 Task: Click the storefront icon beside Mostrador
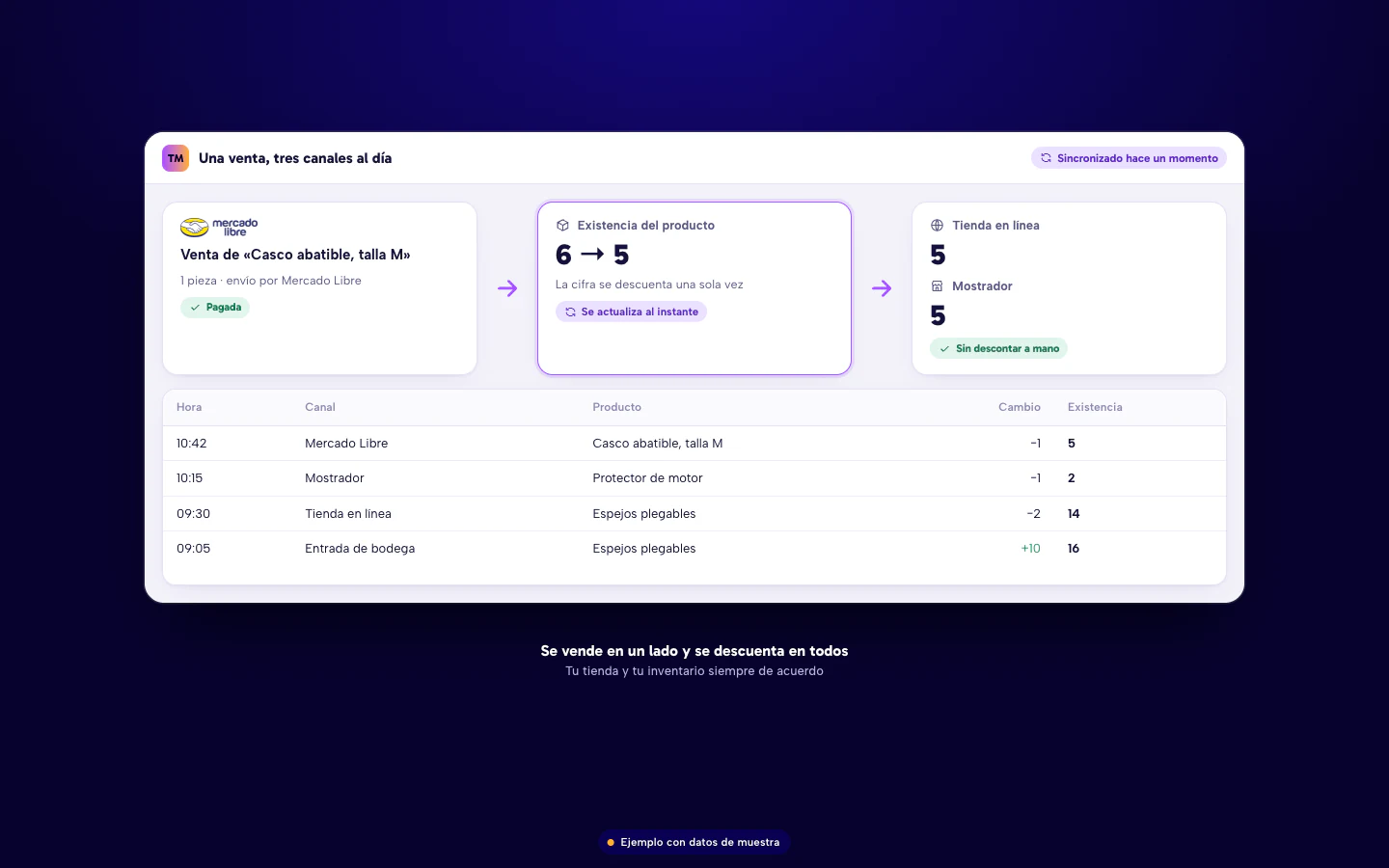point(937,286)
